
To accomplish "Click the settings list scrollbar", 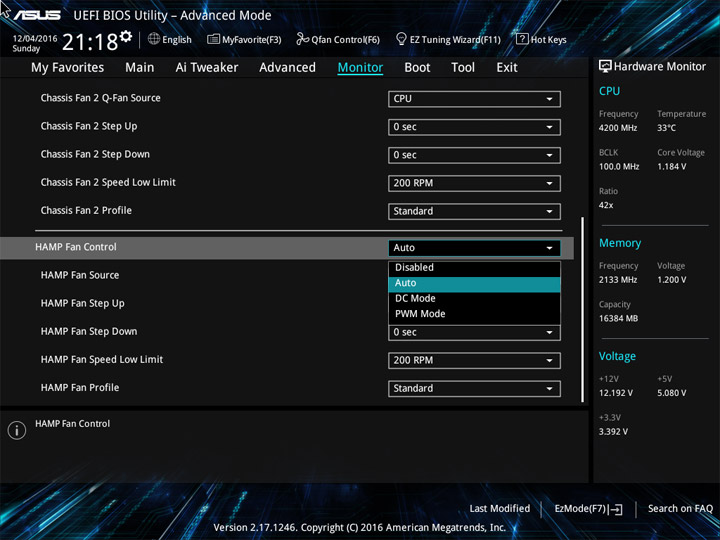I will 583,310.
